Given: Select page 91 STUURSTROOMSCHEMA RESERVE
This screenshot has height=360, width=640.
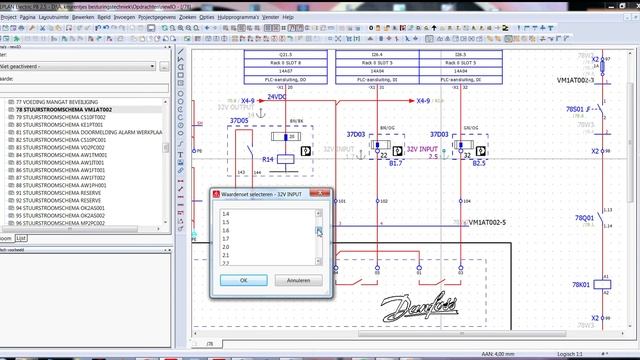Looking at the screenshot, I should click(x=58, y=193).
